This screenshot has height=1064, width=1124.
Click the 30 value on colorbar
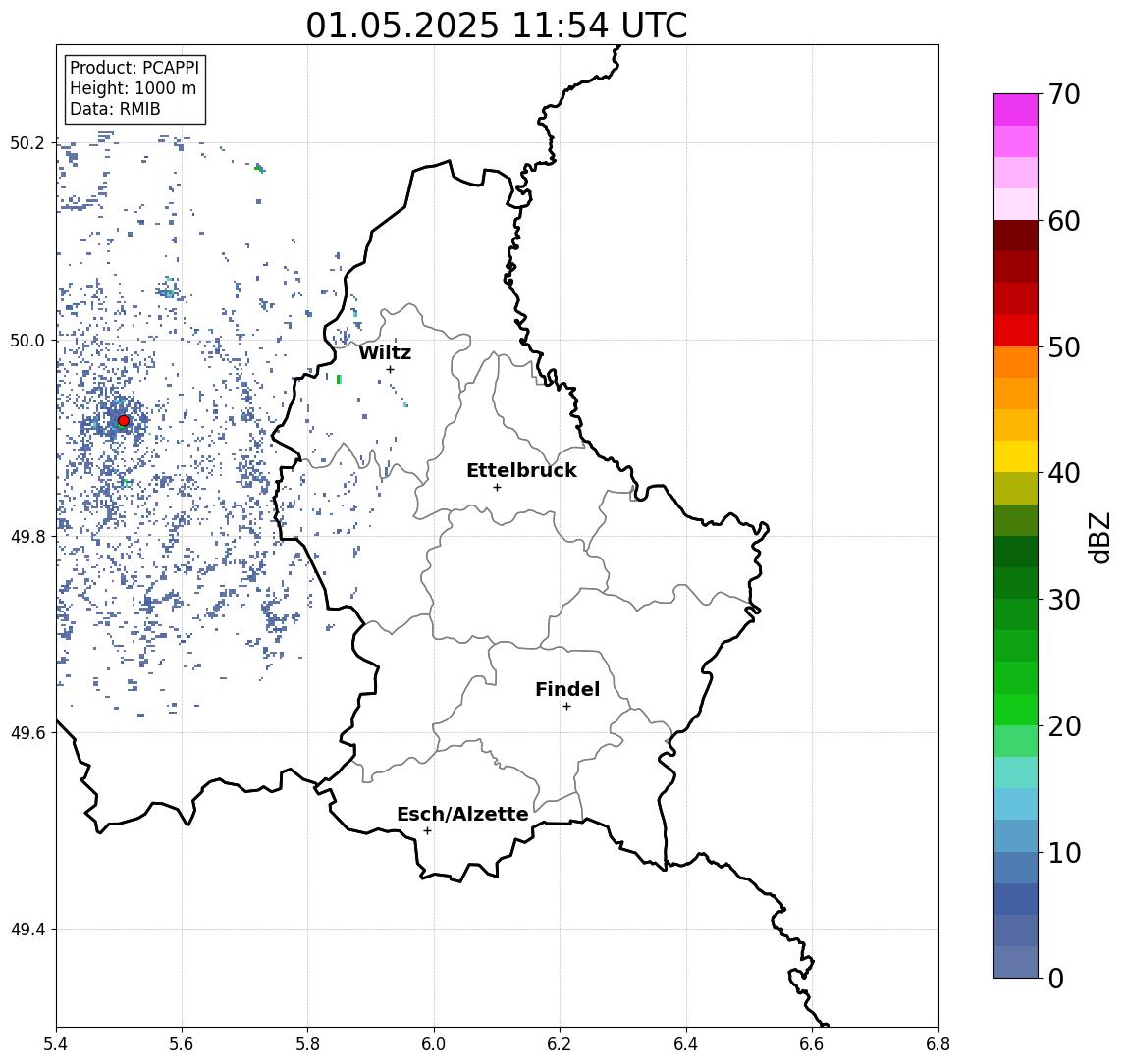coord(1063,600)
